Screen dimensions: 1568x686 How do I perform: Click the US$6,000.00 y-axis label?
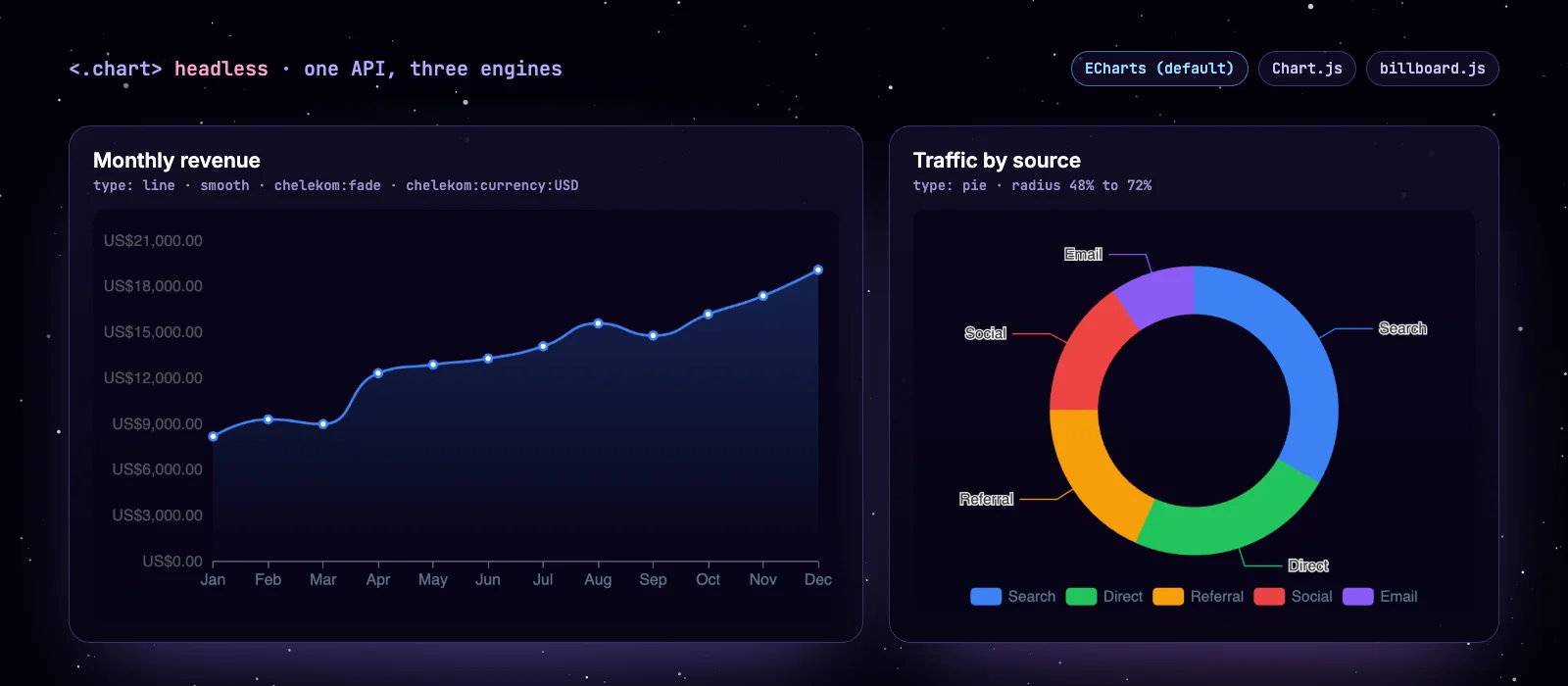click(158, 469)
